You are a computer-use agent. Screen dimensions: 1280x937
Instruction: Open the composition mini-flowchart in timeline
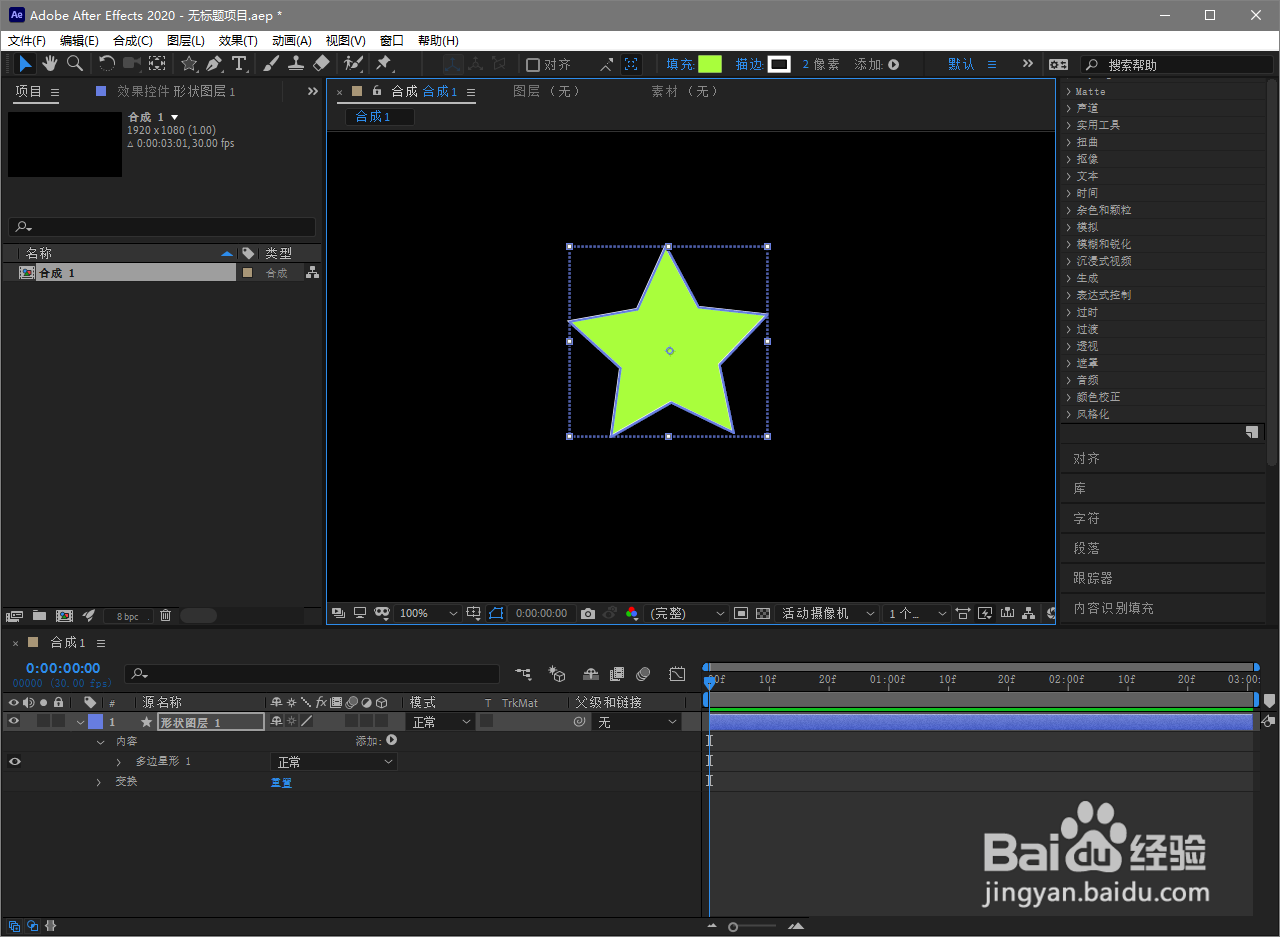(523, 675)
